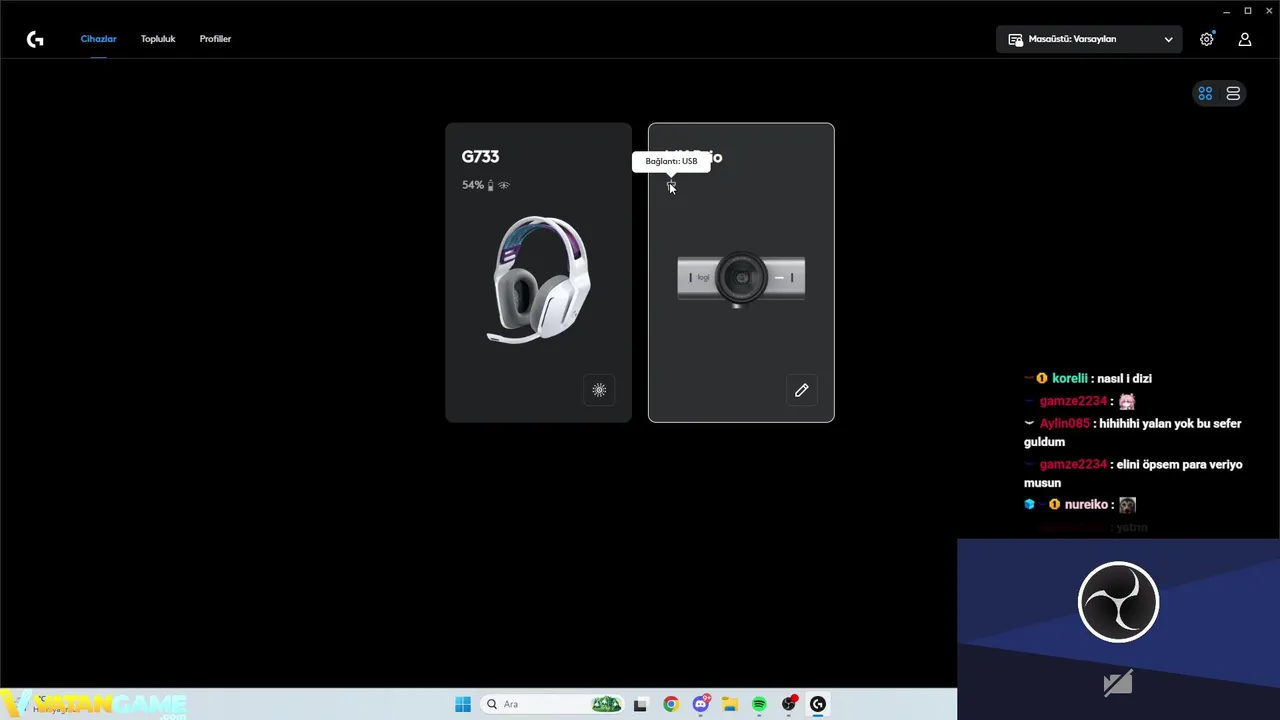Select the Logitech webcam image

[741, 277]
